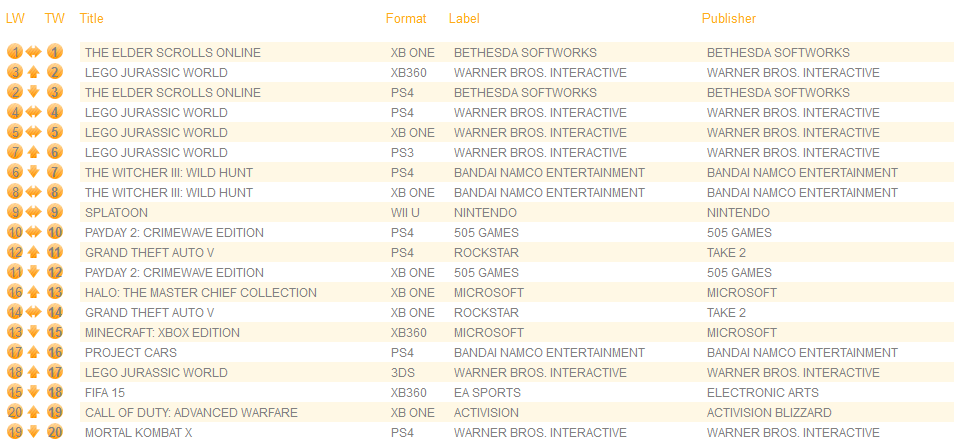Click the Nintendo label cell
The image size is (954, 442).
click(x=486, y=213)
